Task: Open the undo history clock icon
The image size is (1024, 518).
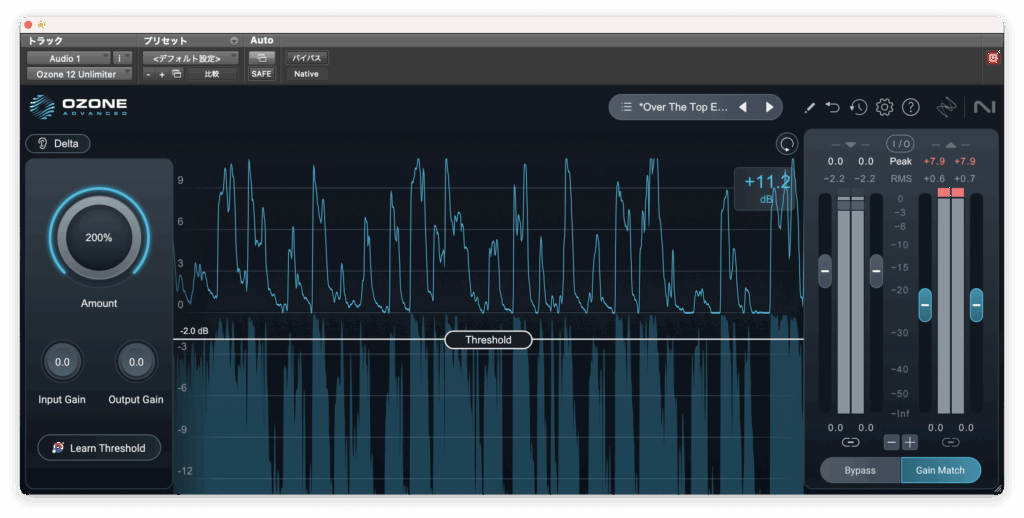Action: tap(858, 107)
